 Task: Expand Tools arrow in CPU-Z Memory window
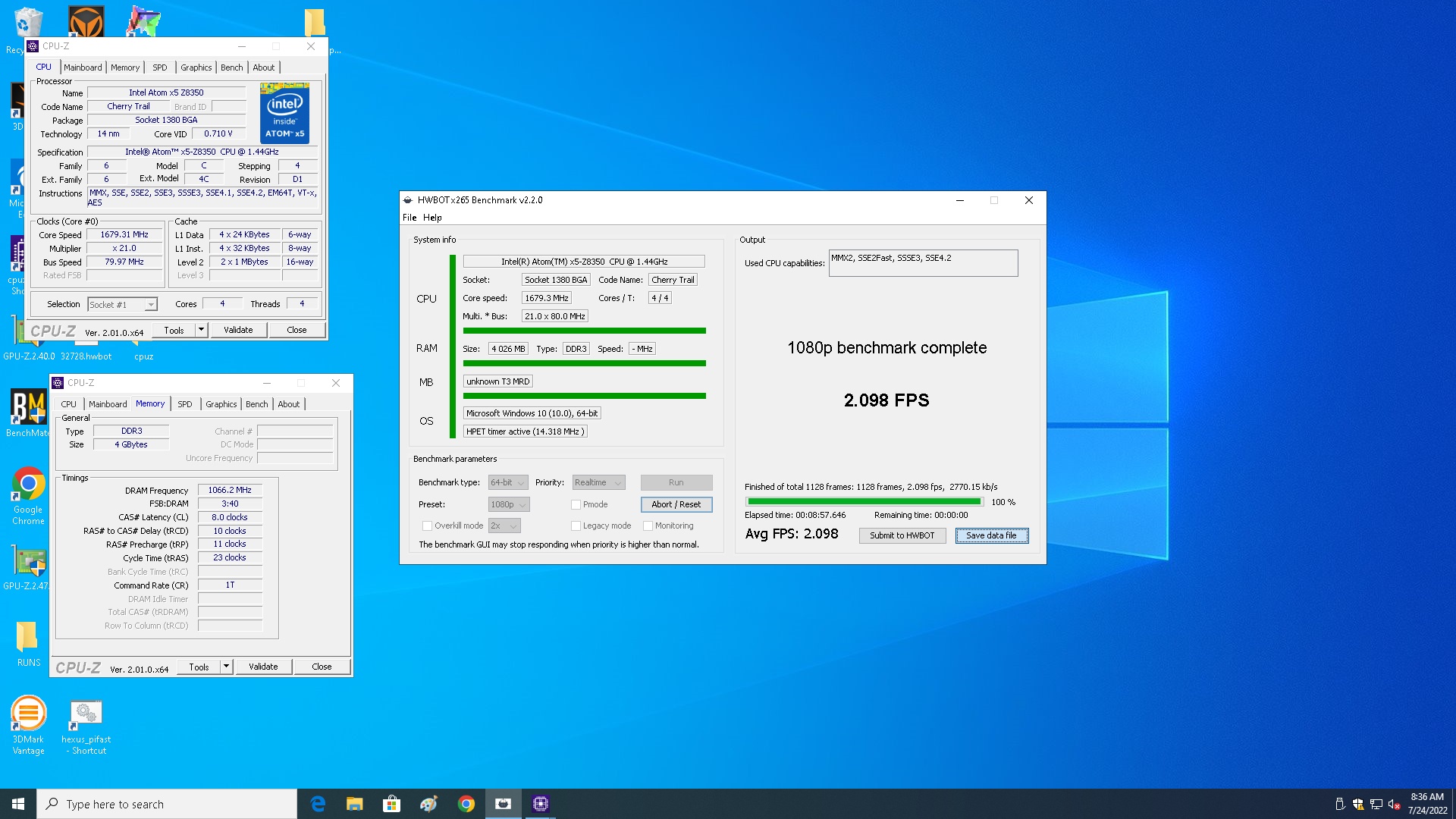[226, 667]
